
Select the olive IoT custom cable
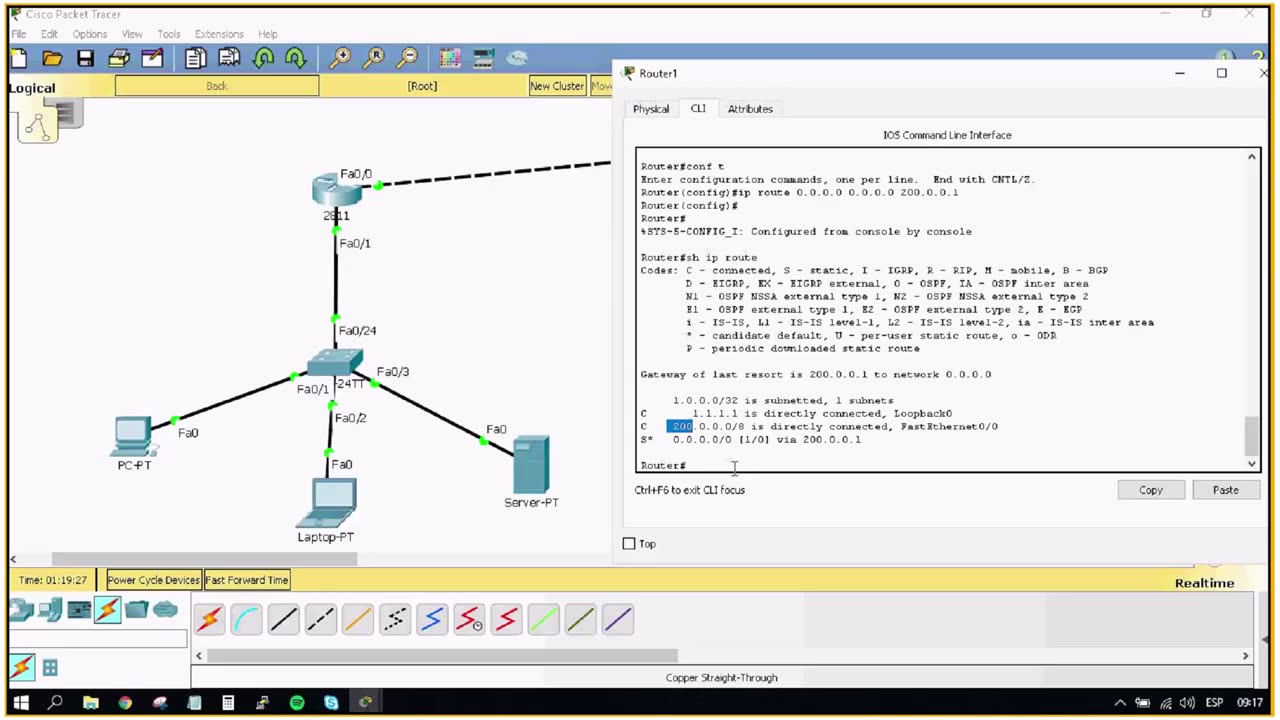pyautogui.click(x=580, y=620)
